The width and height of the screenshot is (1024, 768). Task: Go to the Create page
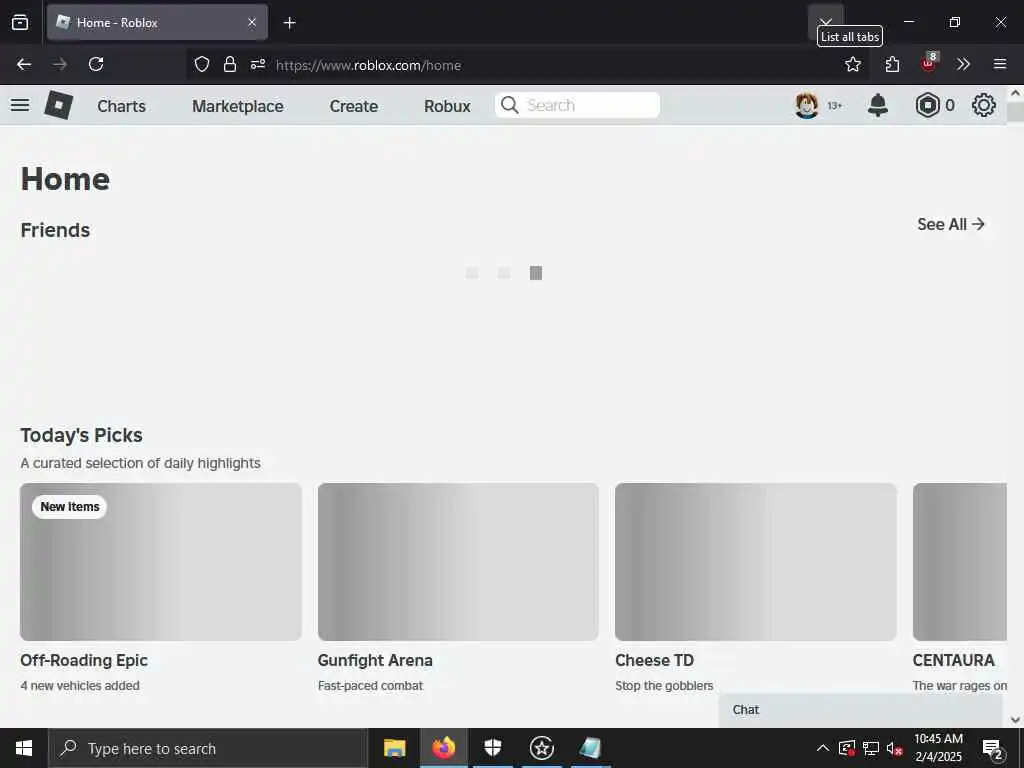click(x=353, y=106)
